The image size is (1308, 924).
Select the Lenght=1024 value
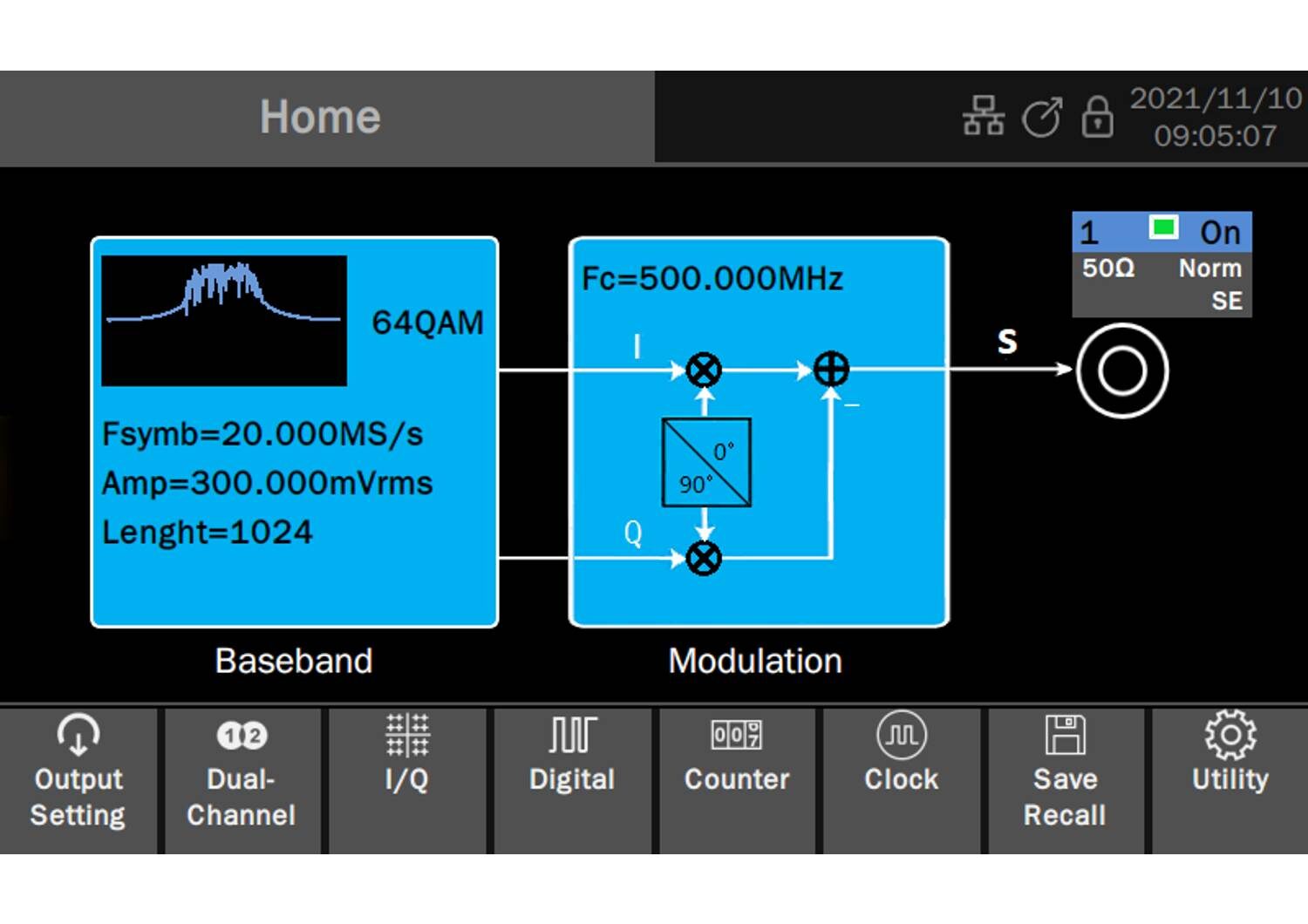point(208,533)
